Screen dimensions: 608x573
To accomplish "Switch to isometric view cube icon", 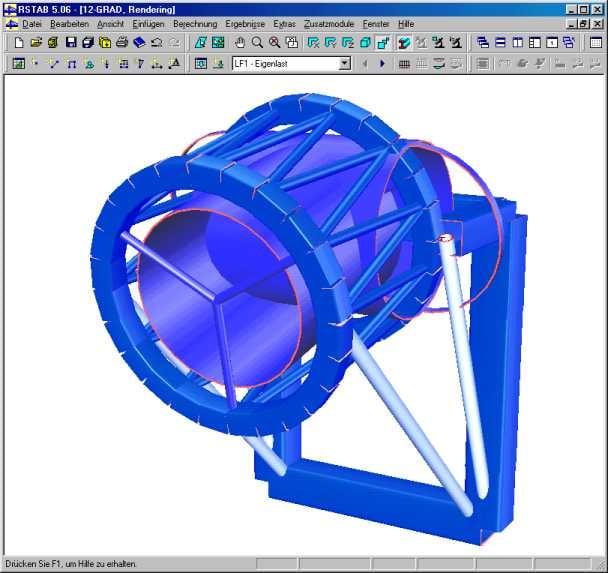I will (365, 42).
